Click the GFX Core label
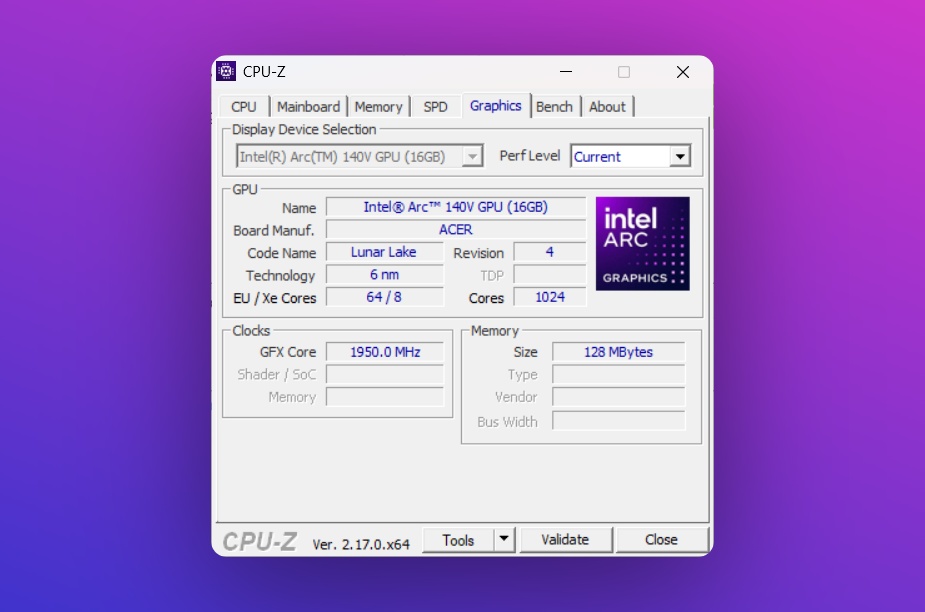Image resolution: width=925 pixels, height=612 pixels. [288, 352]
